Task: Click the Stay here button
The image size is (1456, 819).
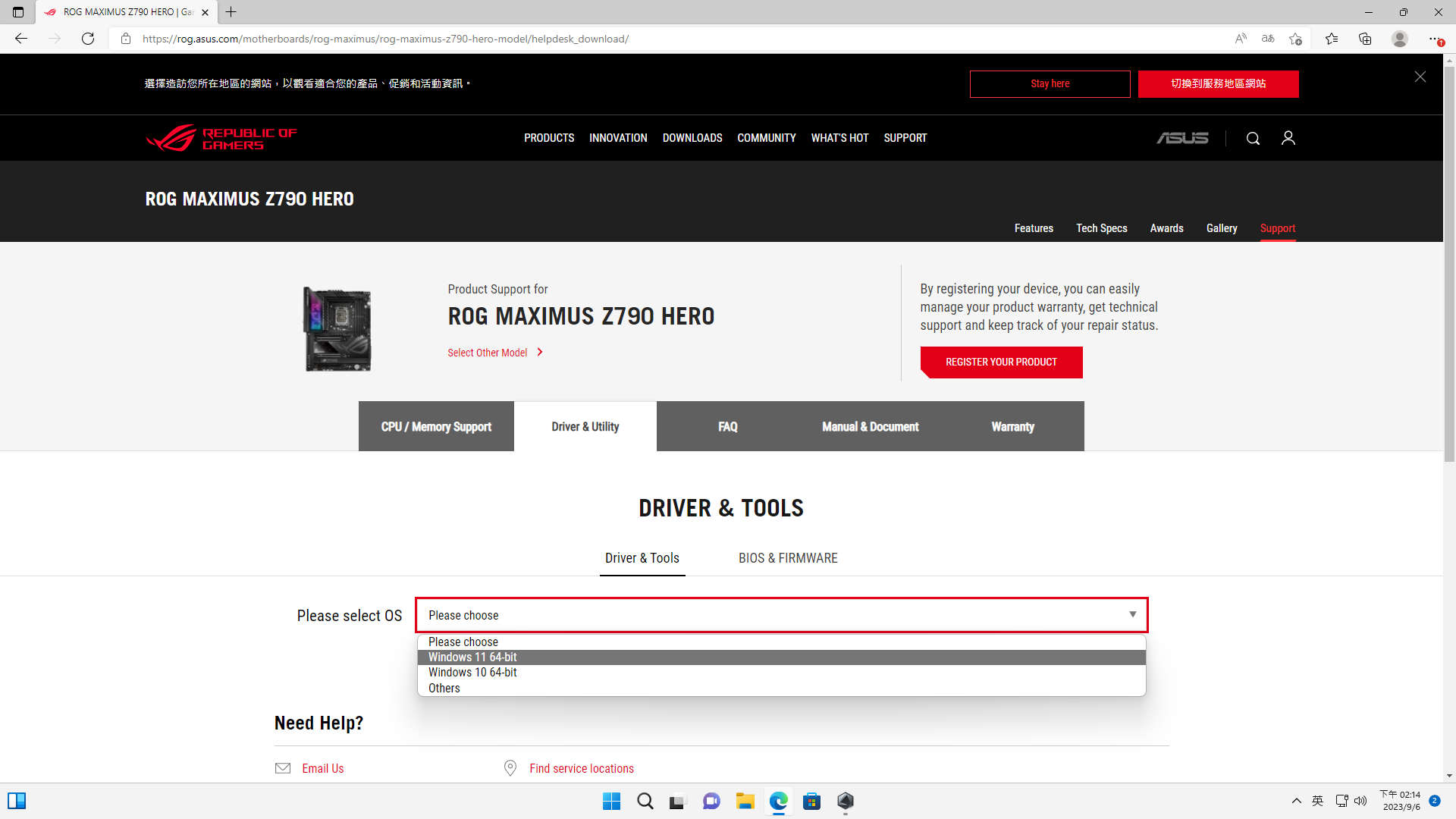Action: tap(1050, 83)
